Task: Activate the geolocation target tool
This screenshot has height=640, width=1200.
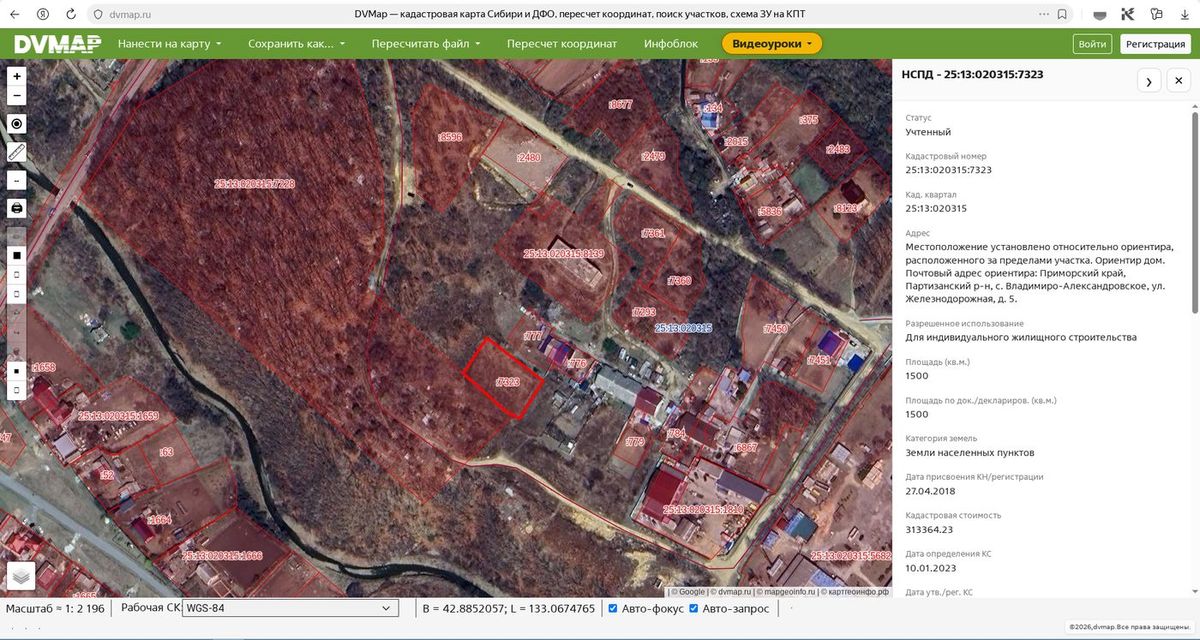Action: pyautogui.click(x=16, y=123)
